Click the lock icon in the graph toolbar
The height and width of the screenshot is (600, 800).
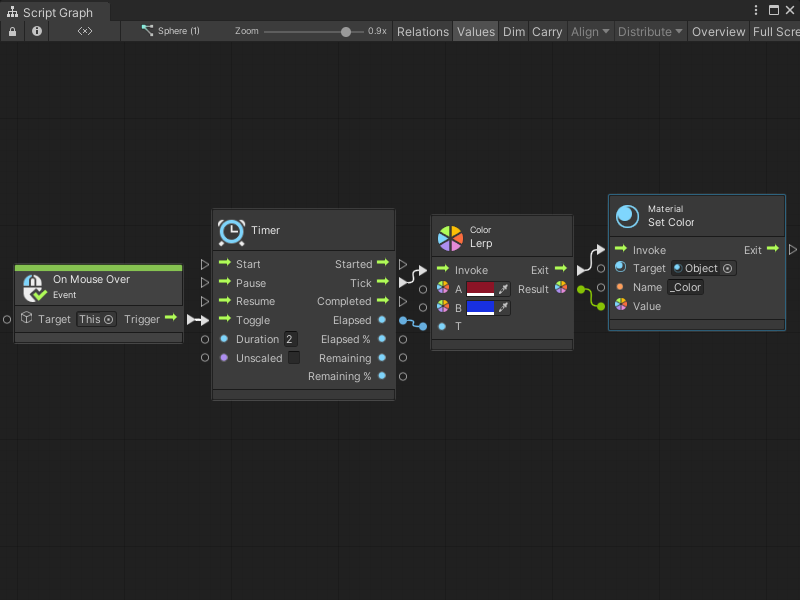pos(11,31)
